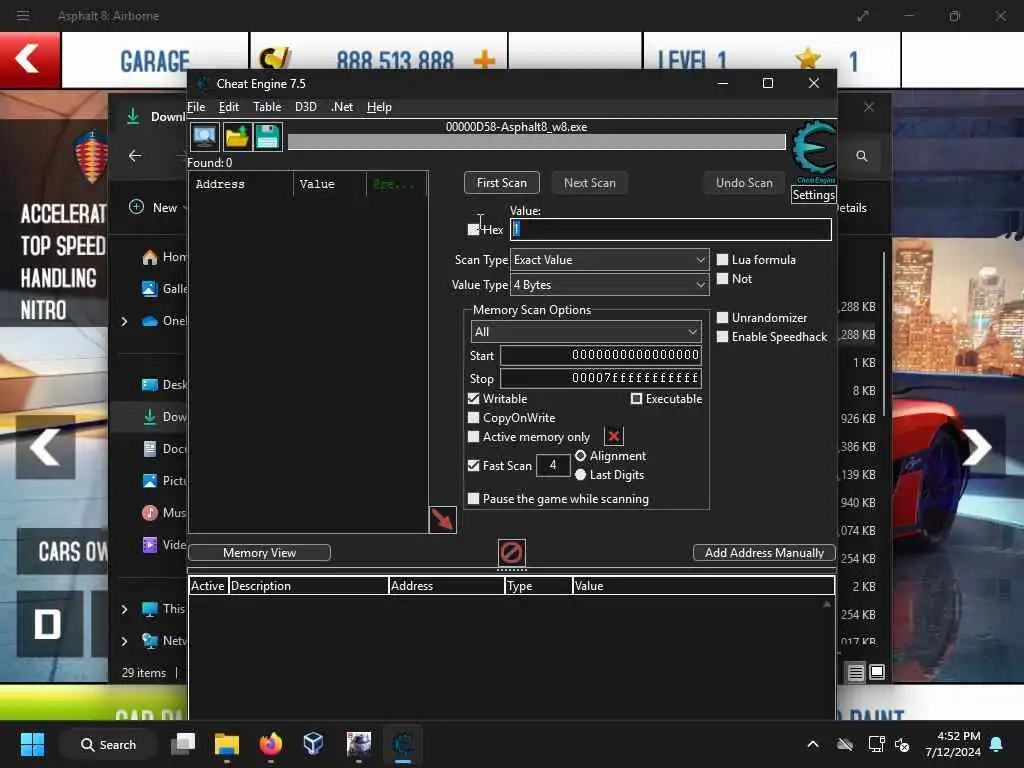Enable Active memory only checkbox
Image resolution: width=1024 pixels, height=768 pixels.
point(473,436)
